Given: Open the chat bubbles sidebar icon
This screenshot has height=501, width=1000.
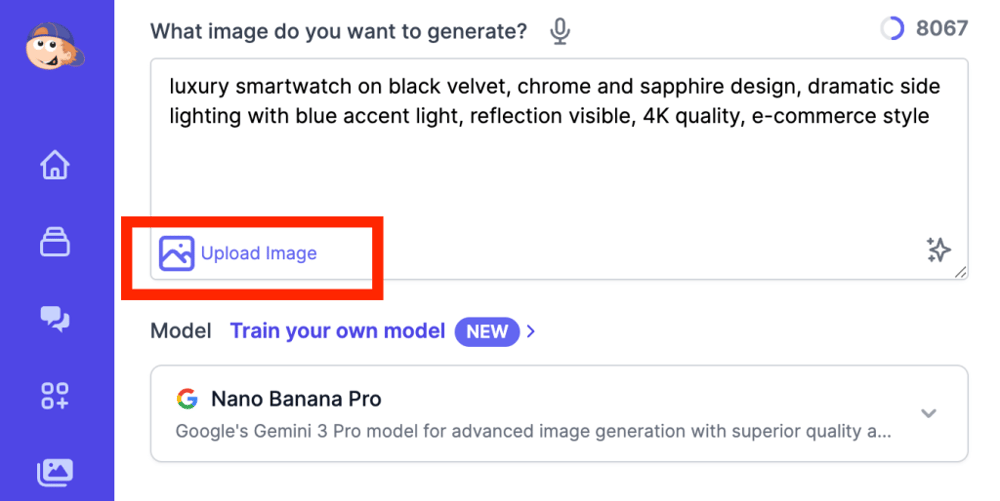Looking at the screenshot, I should coord(55,319).
